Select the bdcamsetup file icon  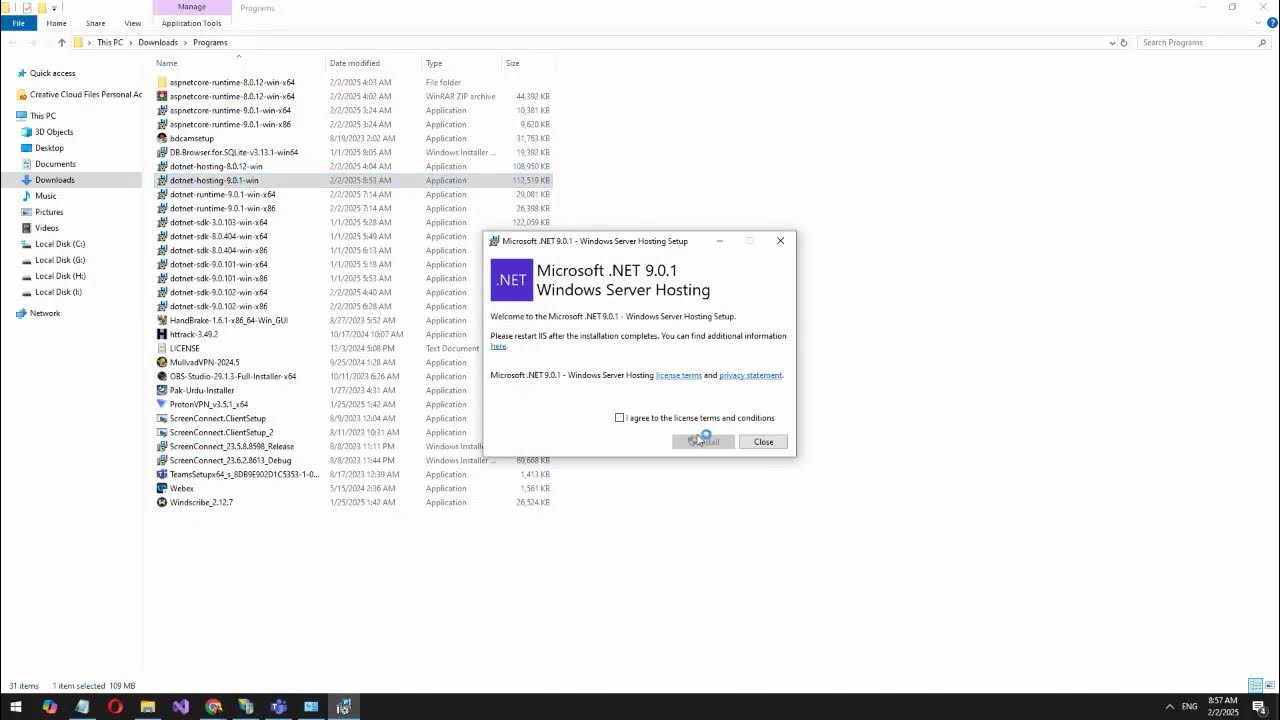pyautogui.click(x=162, y=138)
